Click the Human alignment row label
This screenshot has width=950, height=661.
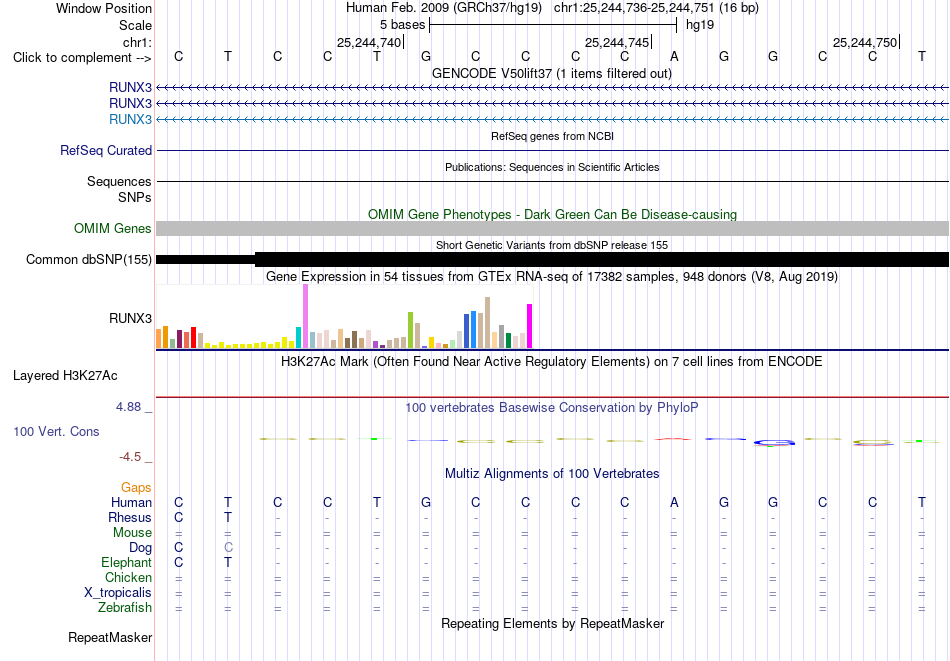click(131, 503)
